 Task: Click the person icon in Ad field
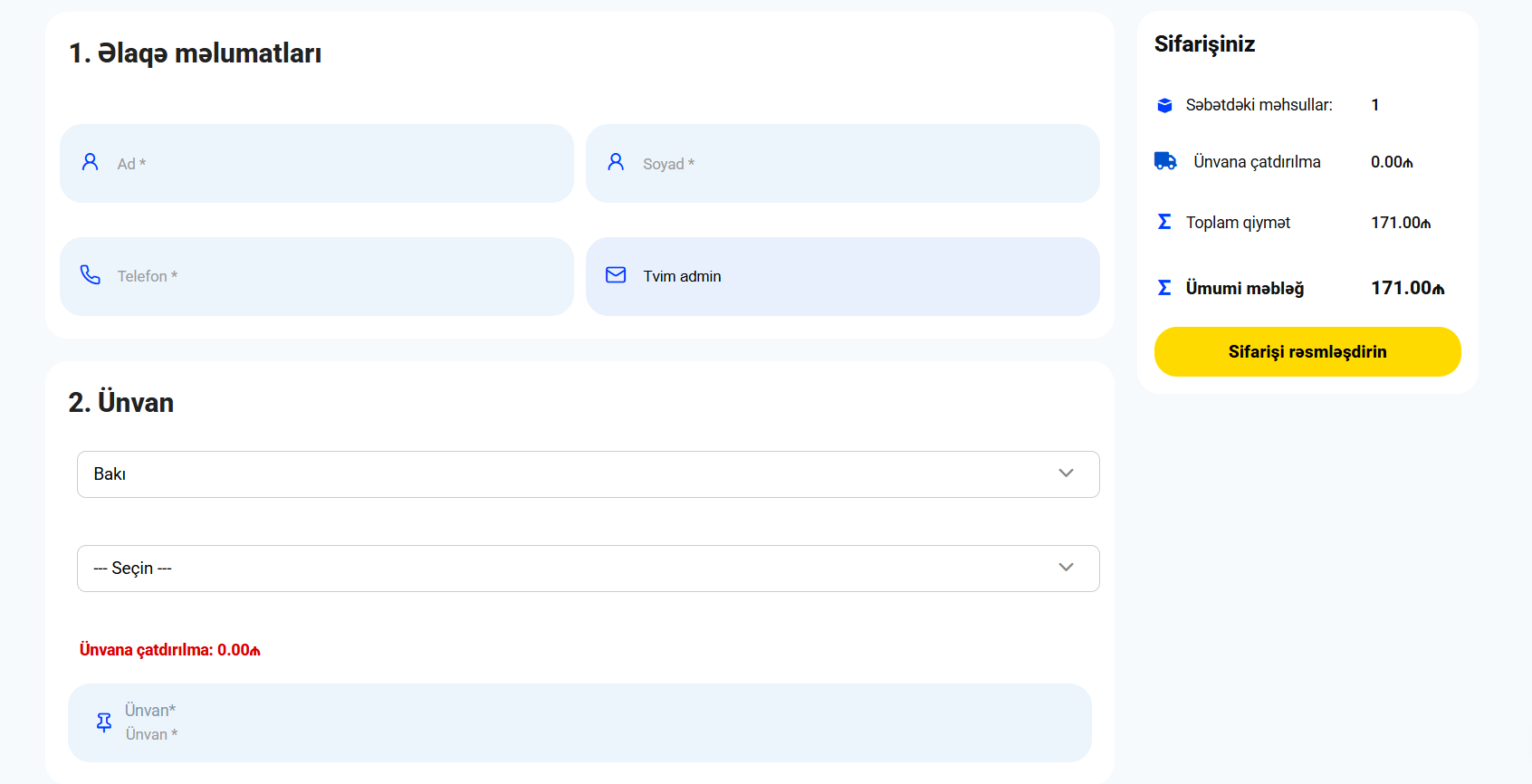click(x=90, y=162)
